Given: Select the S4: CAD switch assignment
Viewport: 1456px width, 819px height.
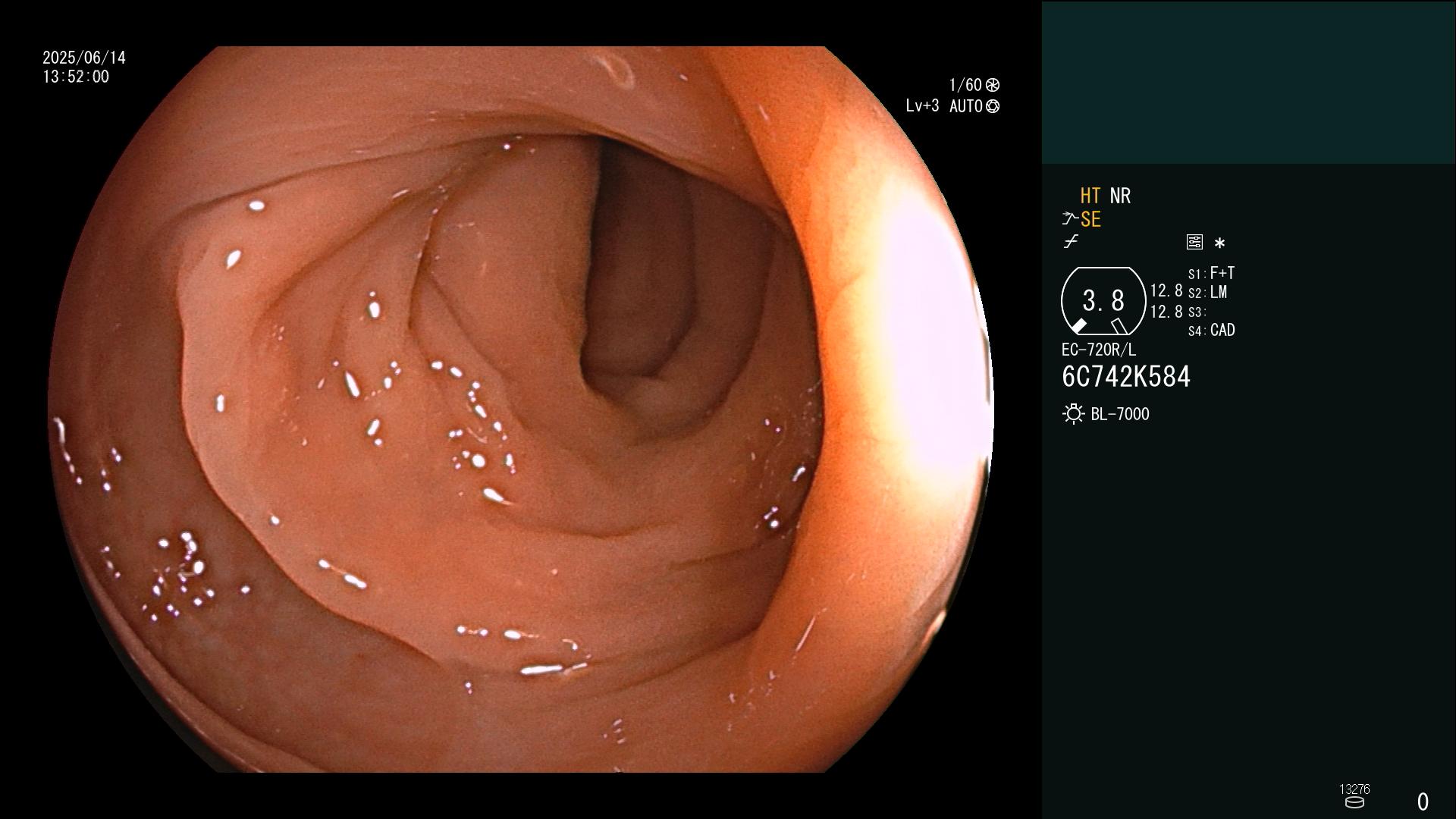Looking at the screenshot, I should (x=1211, y=330).
